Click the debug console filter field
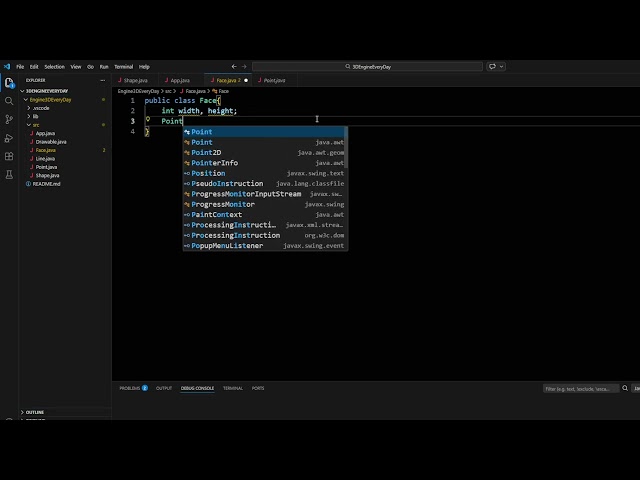The height and width of the screenshot is (480, 640). click(580, 389)
